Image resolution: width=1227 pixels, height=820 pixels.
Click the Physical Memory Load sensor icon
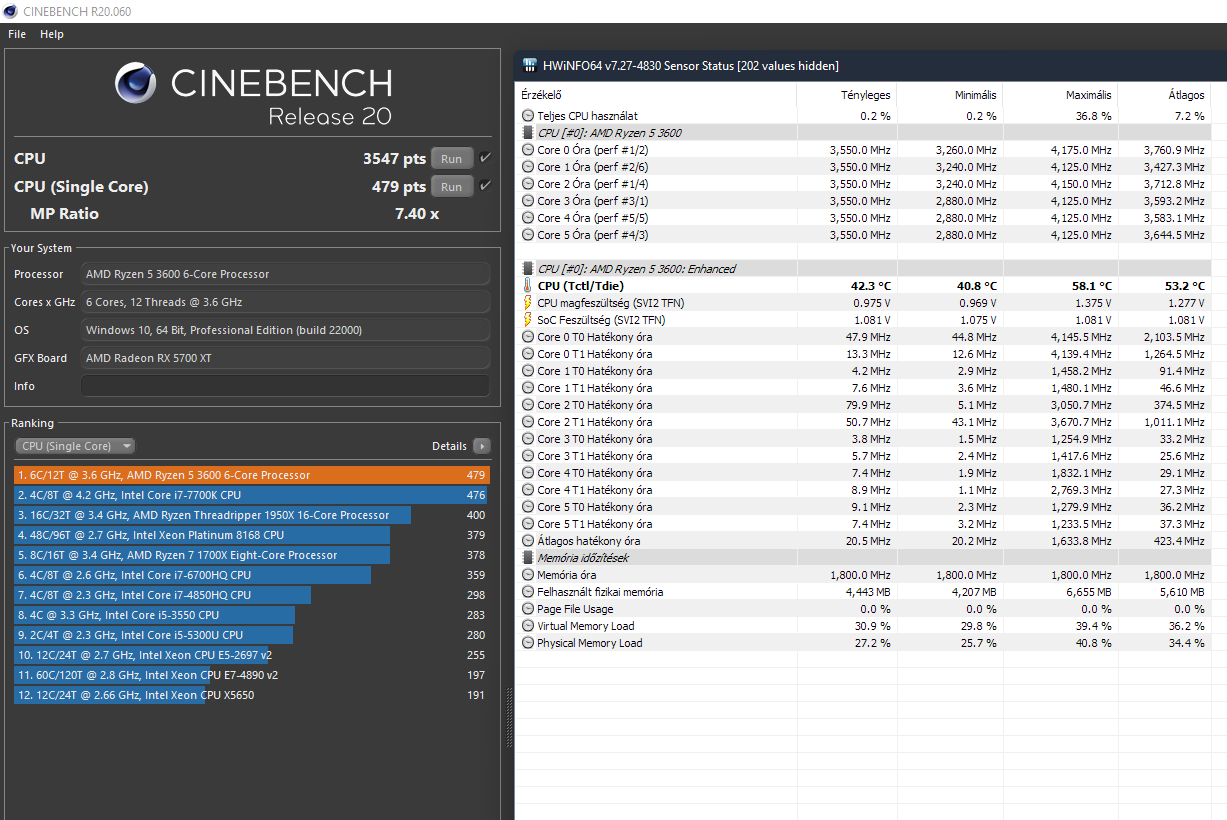pos(528,643)
